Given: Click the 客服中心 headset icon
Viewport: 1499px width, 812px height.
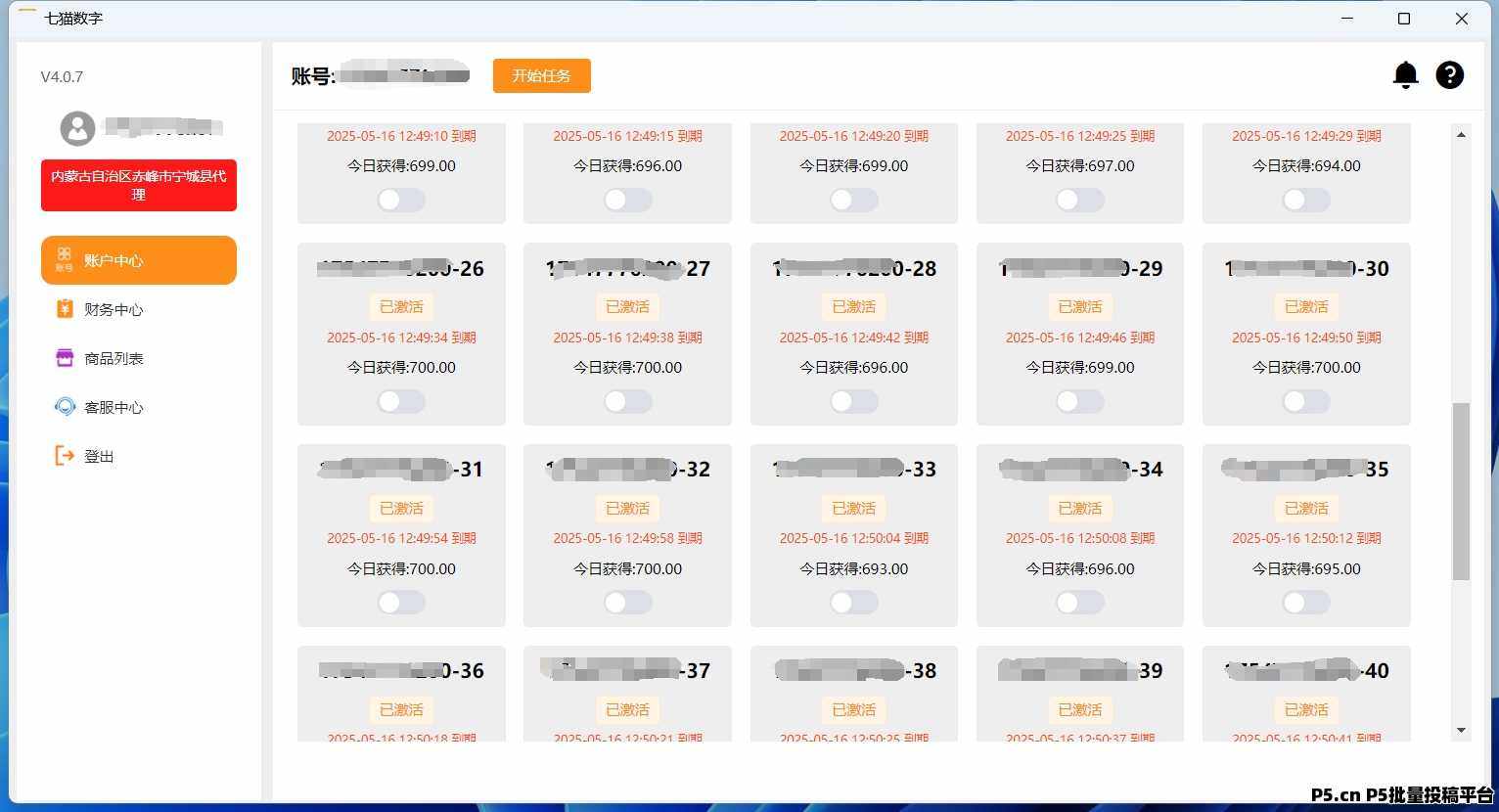Looking at the screenshot, I should [x=65, y=407].
